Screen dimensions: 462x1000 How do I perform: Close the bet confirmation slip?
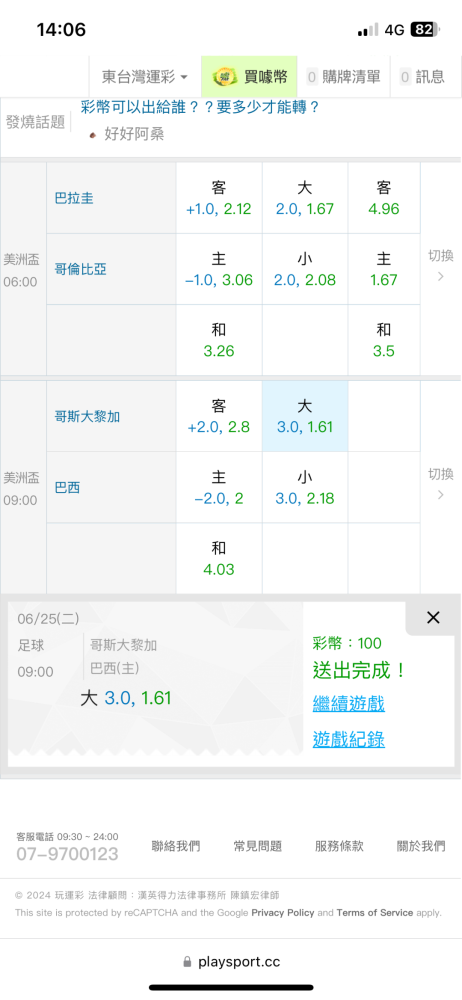pyautogui.click(x=433, y=617)
